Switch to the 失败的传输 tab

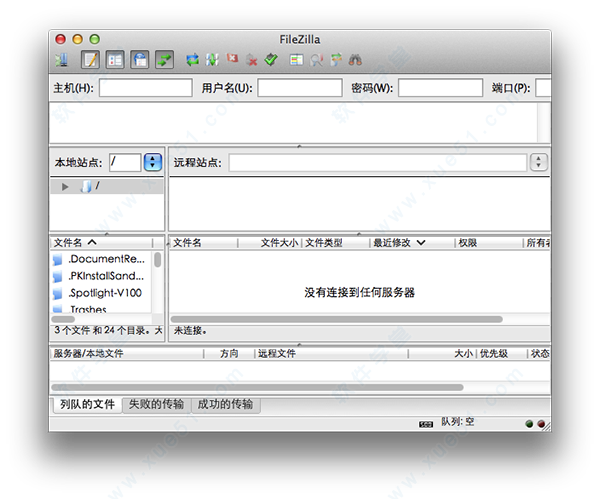156,404
